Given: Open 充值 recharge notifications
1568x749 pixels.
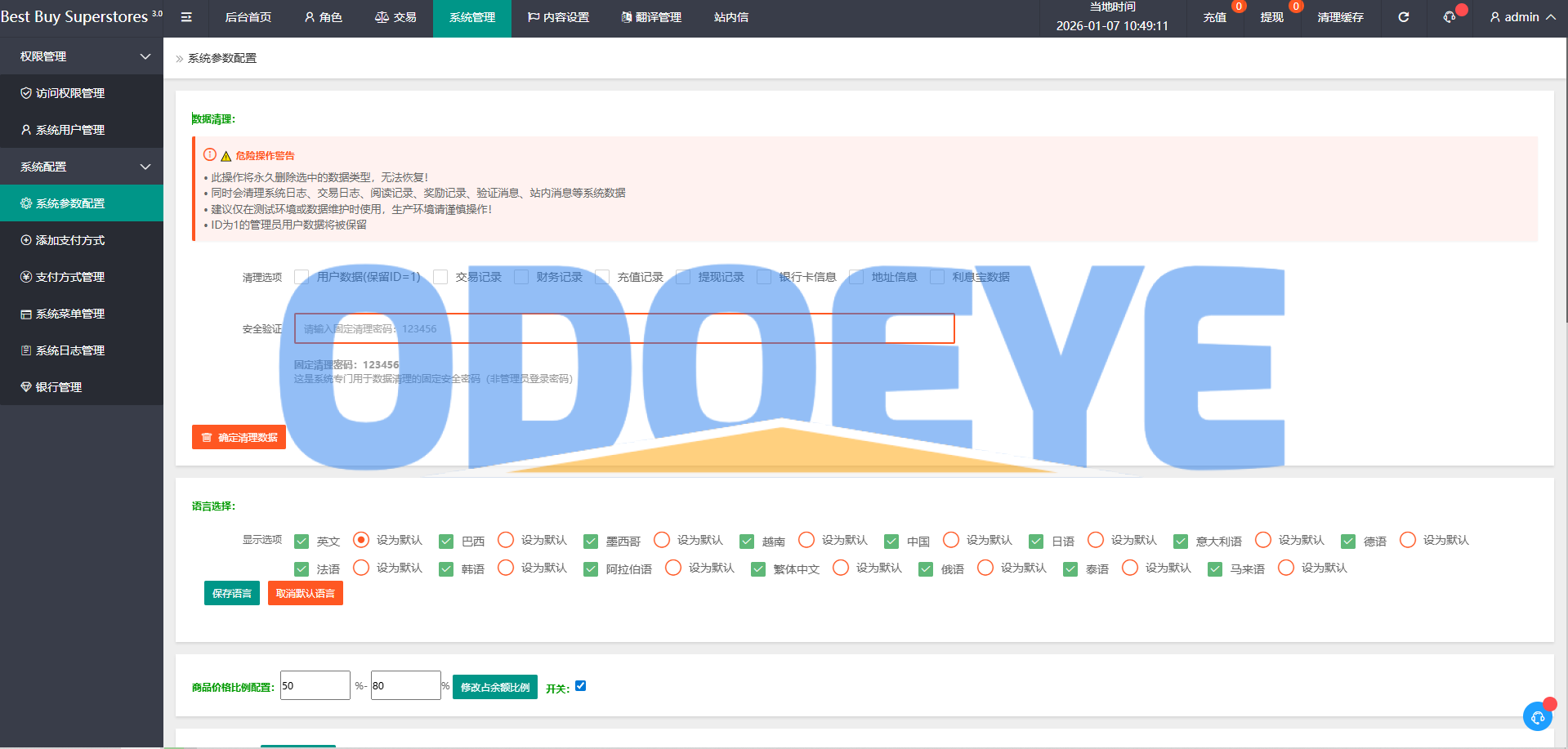Looking at the screenshot, I should point(1214,17).
